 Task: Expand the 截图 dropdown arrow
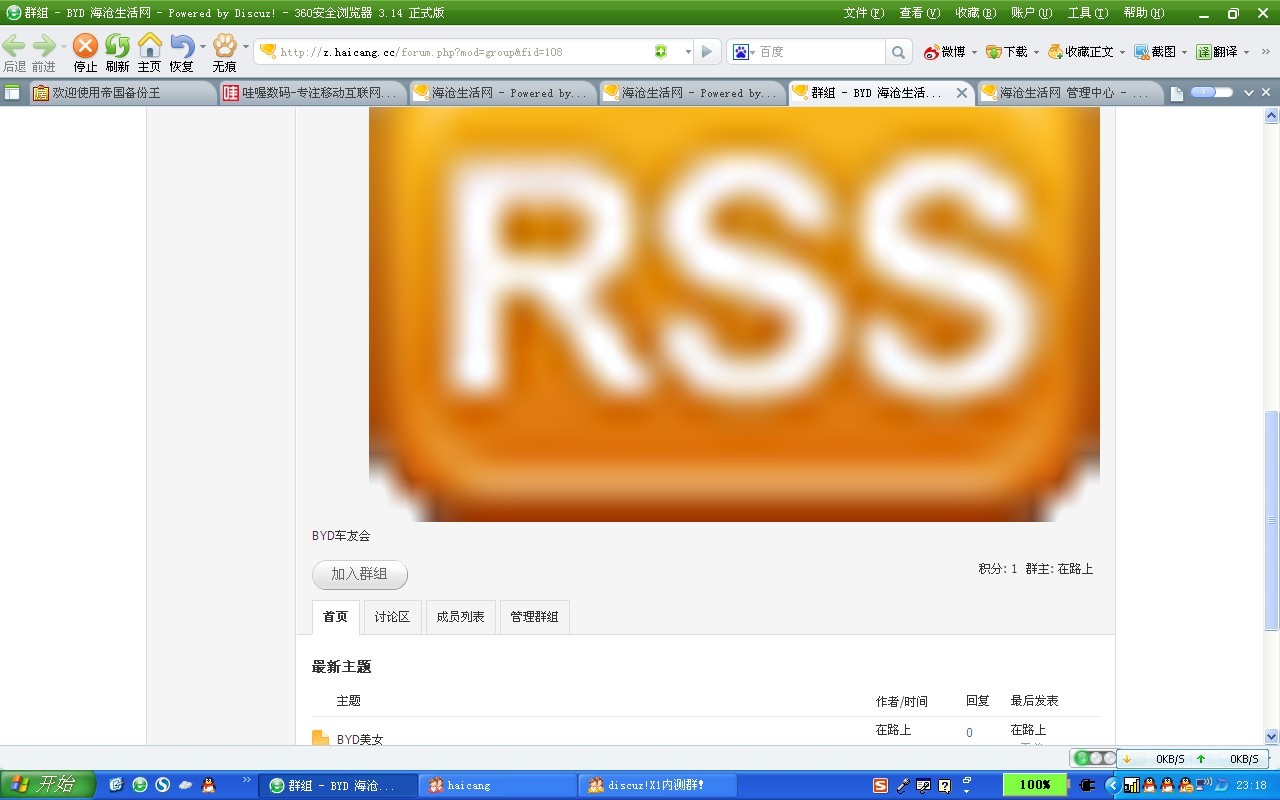tap(1184, 52)
